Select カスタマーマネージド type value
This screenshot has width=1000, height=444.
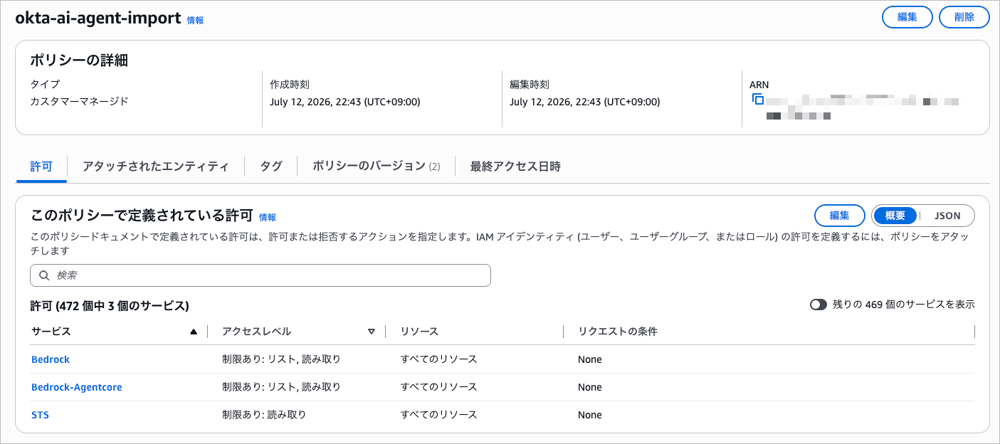79,101
